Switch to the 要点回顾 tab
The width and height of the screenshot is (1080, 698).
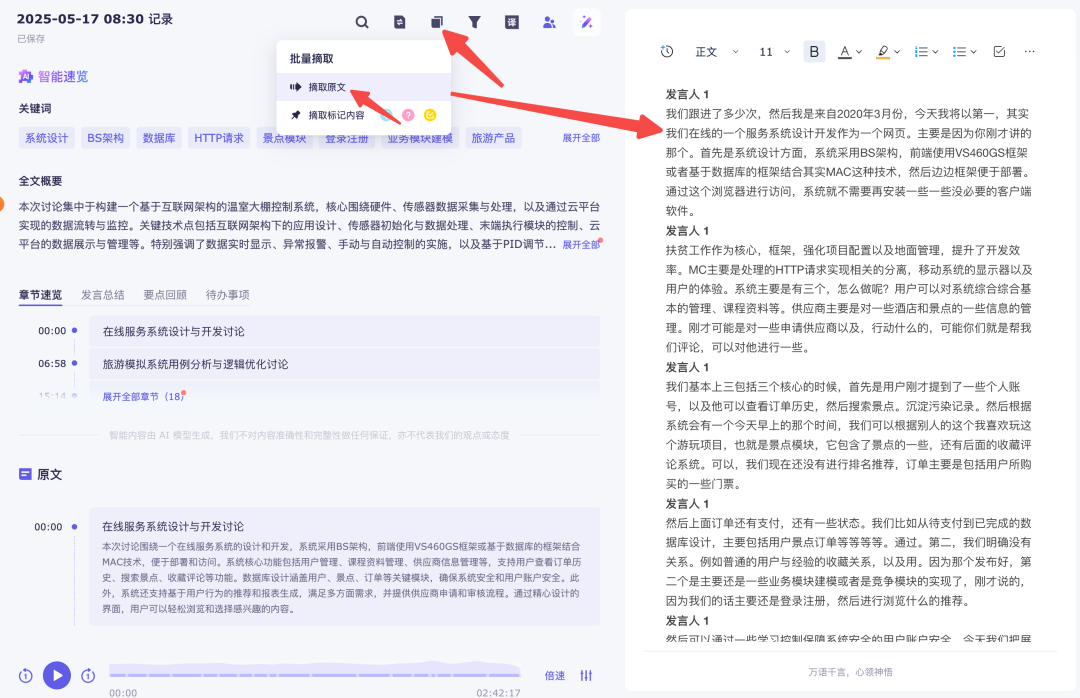click(x=165, y=295)
